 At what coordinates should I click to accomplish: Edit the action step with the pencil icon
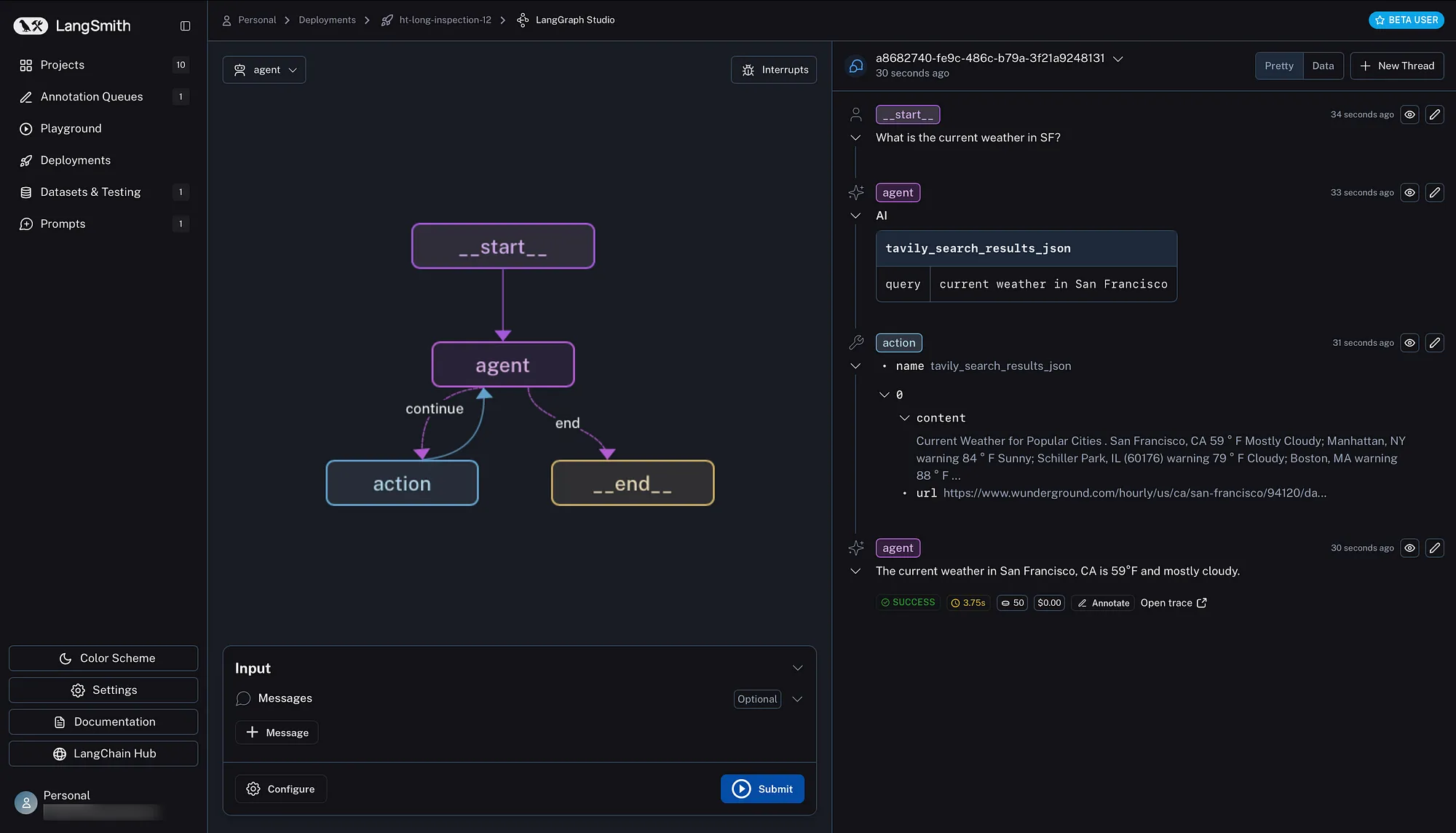coord(1434,342)
